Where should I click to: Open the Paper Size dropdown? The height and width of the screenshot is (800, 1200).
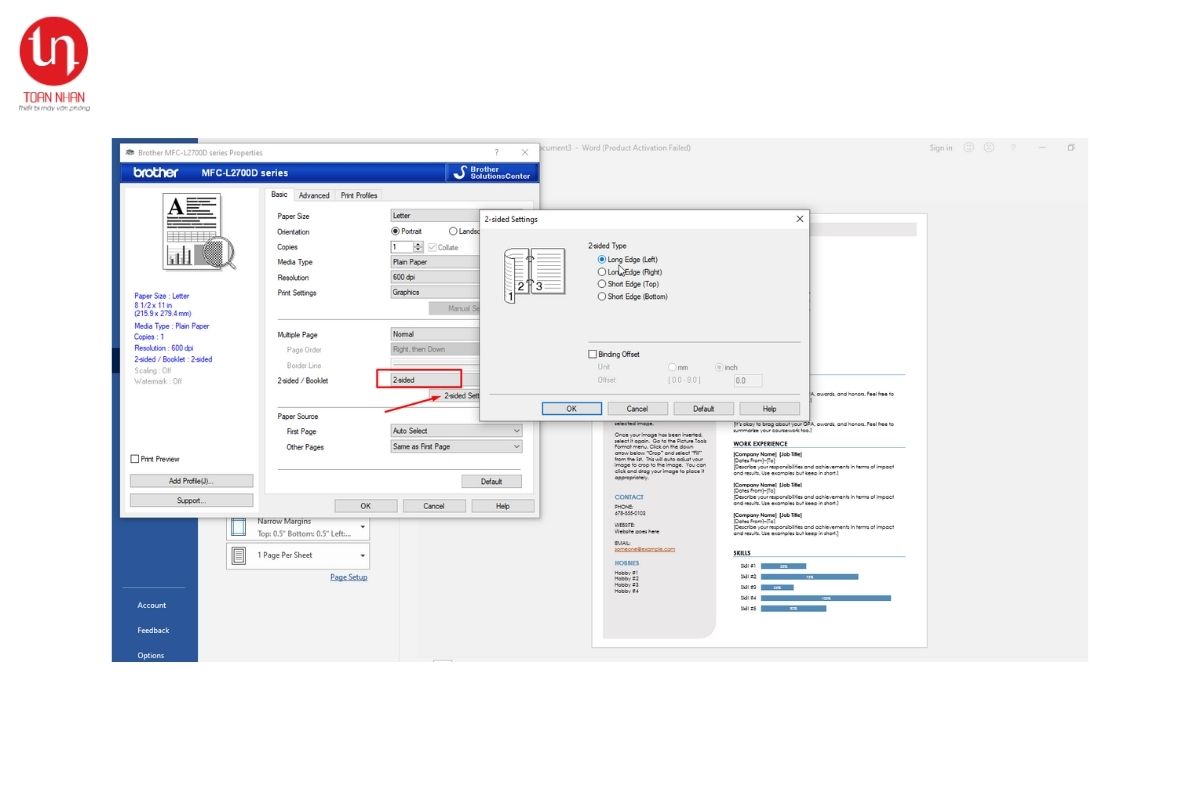click(x=435, y=216)
